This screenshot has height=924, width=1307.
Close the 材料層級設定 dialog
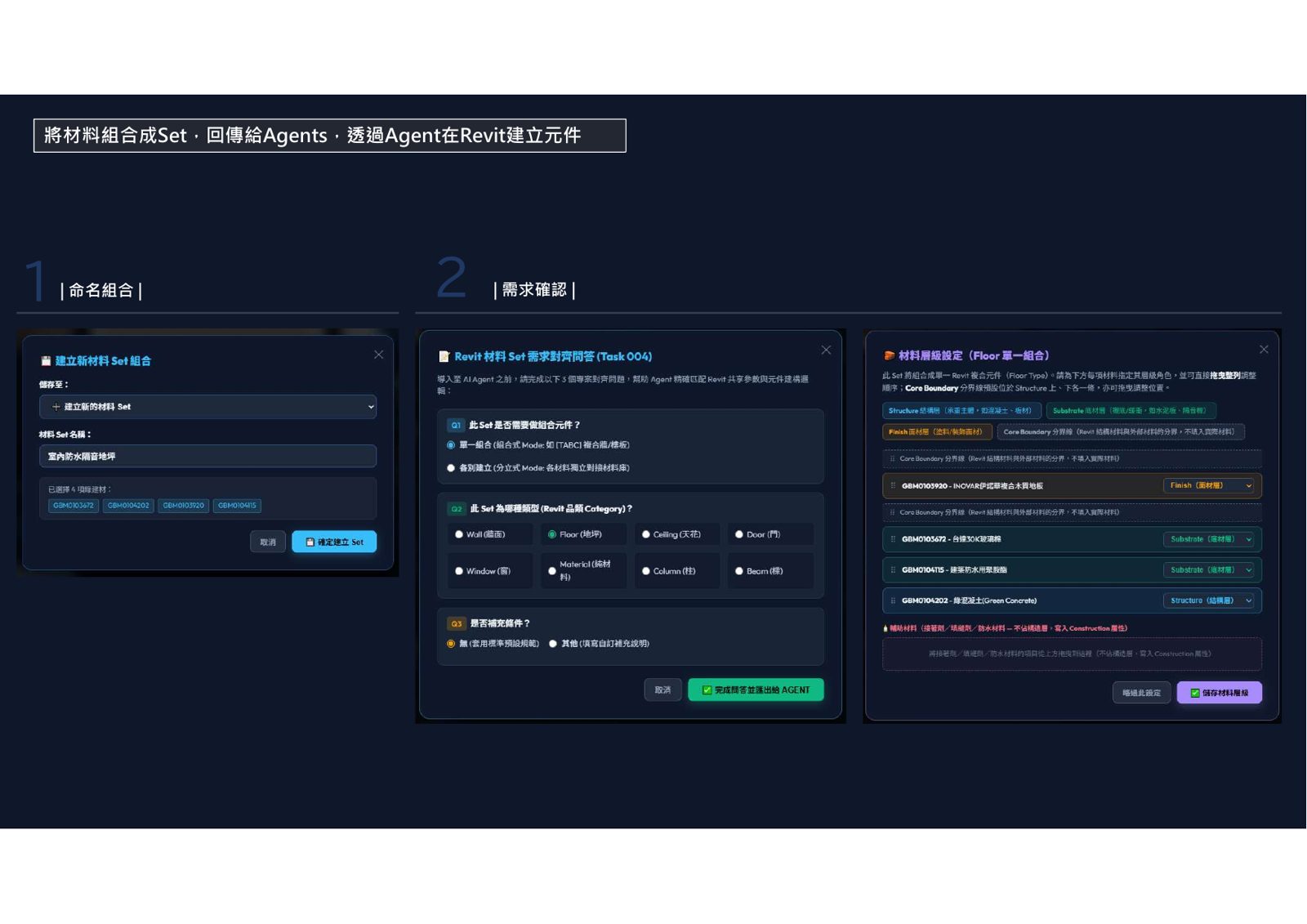pyautogui.click(x=1264, y=349)
